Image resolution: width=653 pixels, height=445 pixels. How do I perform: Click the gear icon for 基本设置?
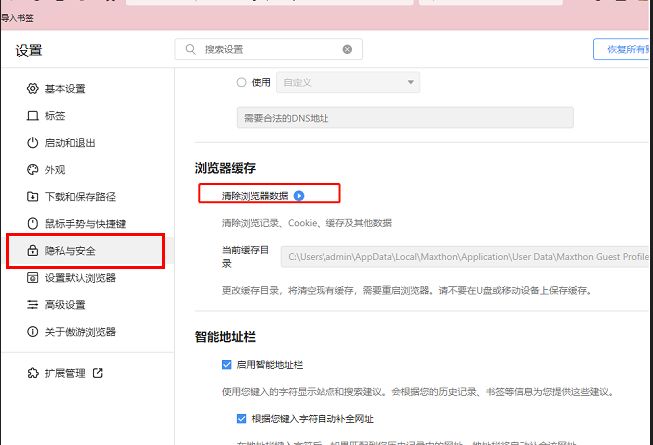click(x=33, y=89)
